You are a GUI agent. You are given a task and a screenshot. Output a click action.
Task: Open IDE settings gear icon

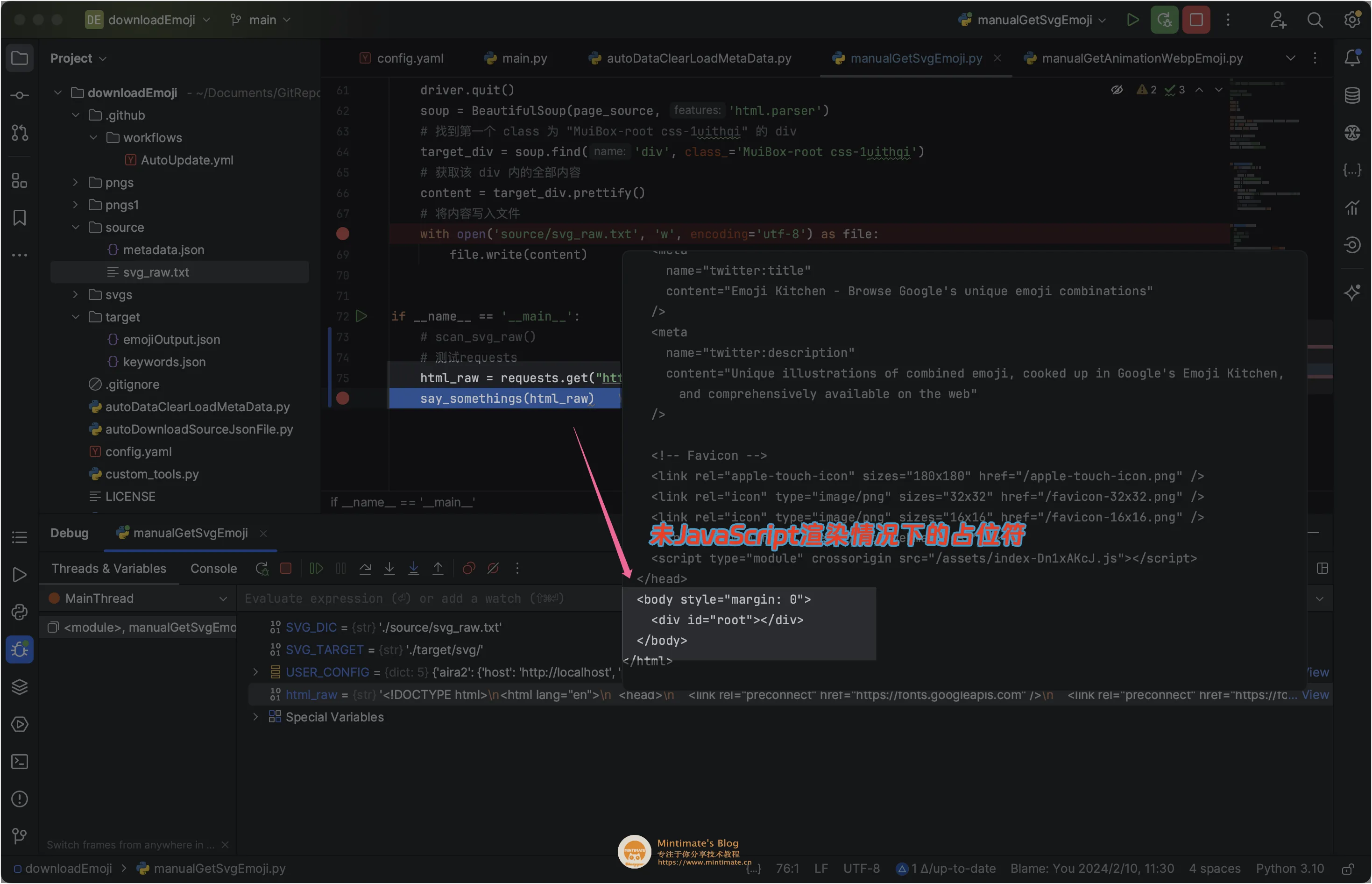(x=1352, y=20)
